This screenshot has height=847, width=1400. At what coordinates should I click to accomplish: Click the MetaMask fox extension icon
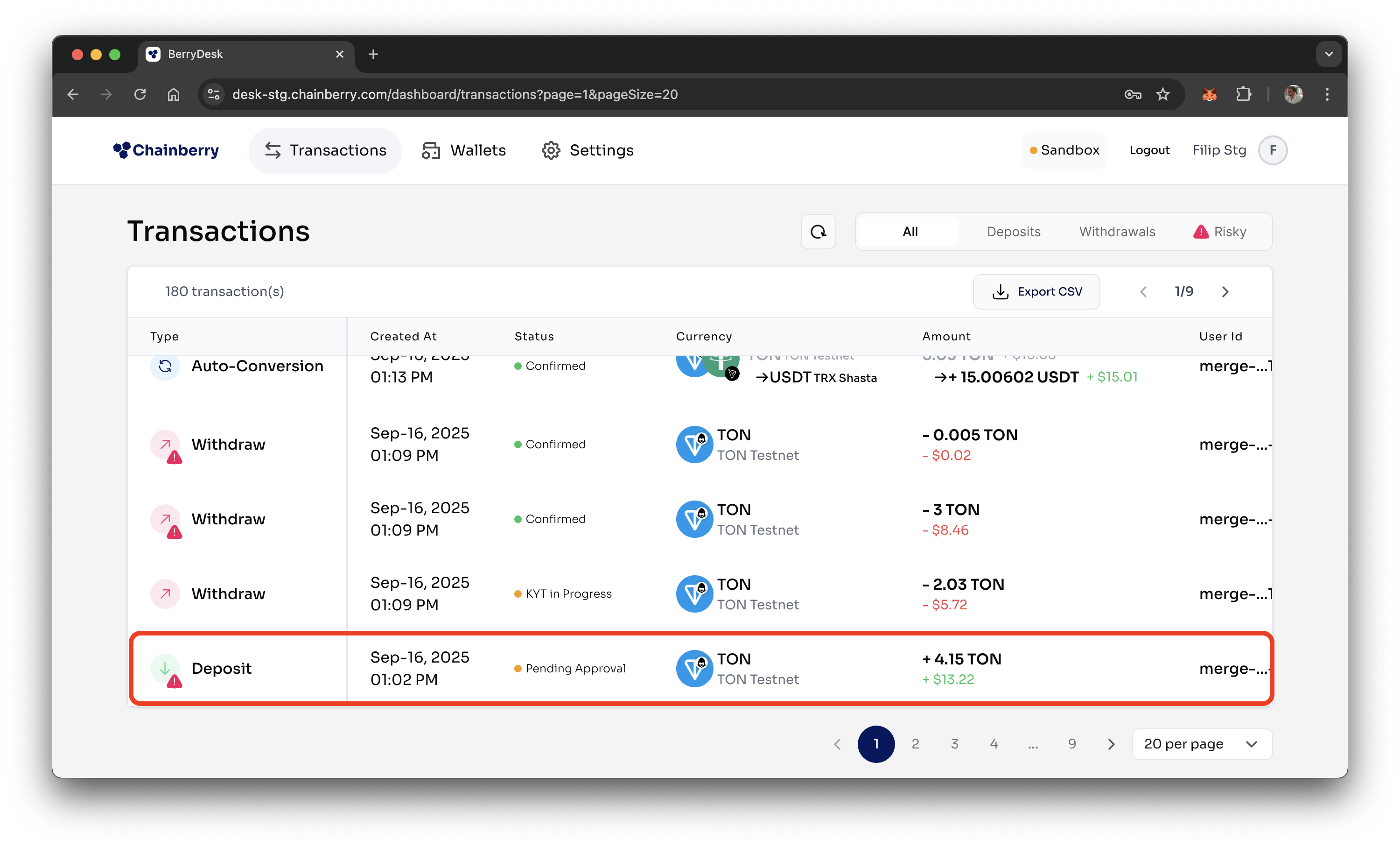coord(1209,94)
